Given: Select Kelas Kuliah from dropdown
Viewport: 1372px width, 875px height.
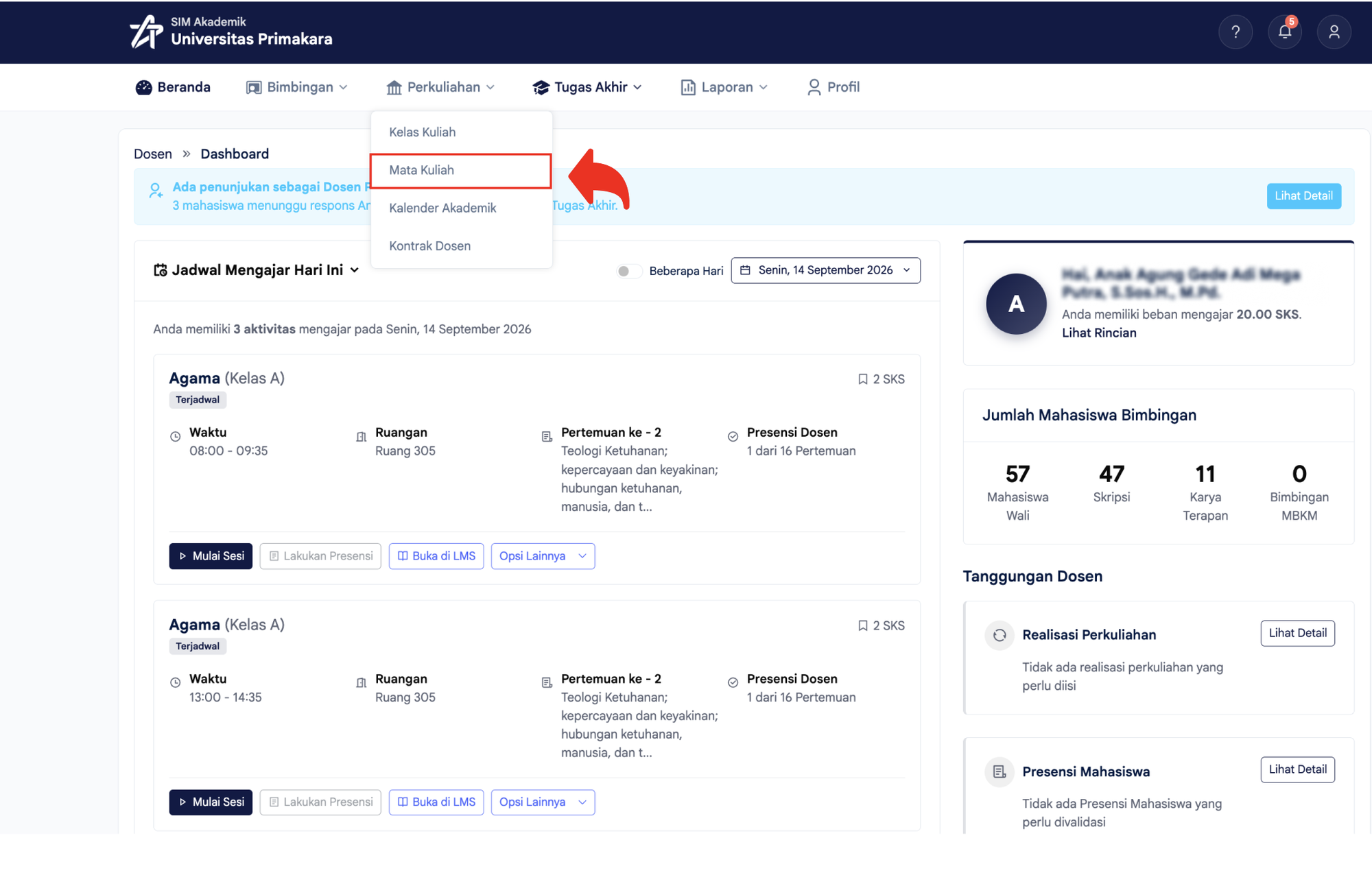Looking at the screenshot, I should [461, 132].
